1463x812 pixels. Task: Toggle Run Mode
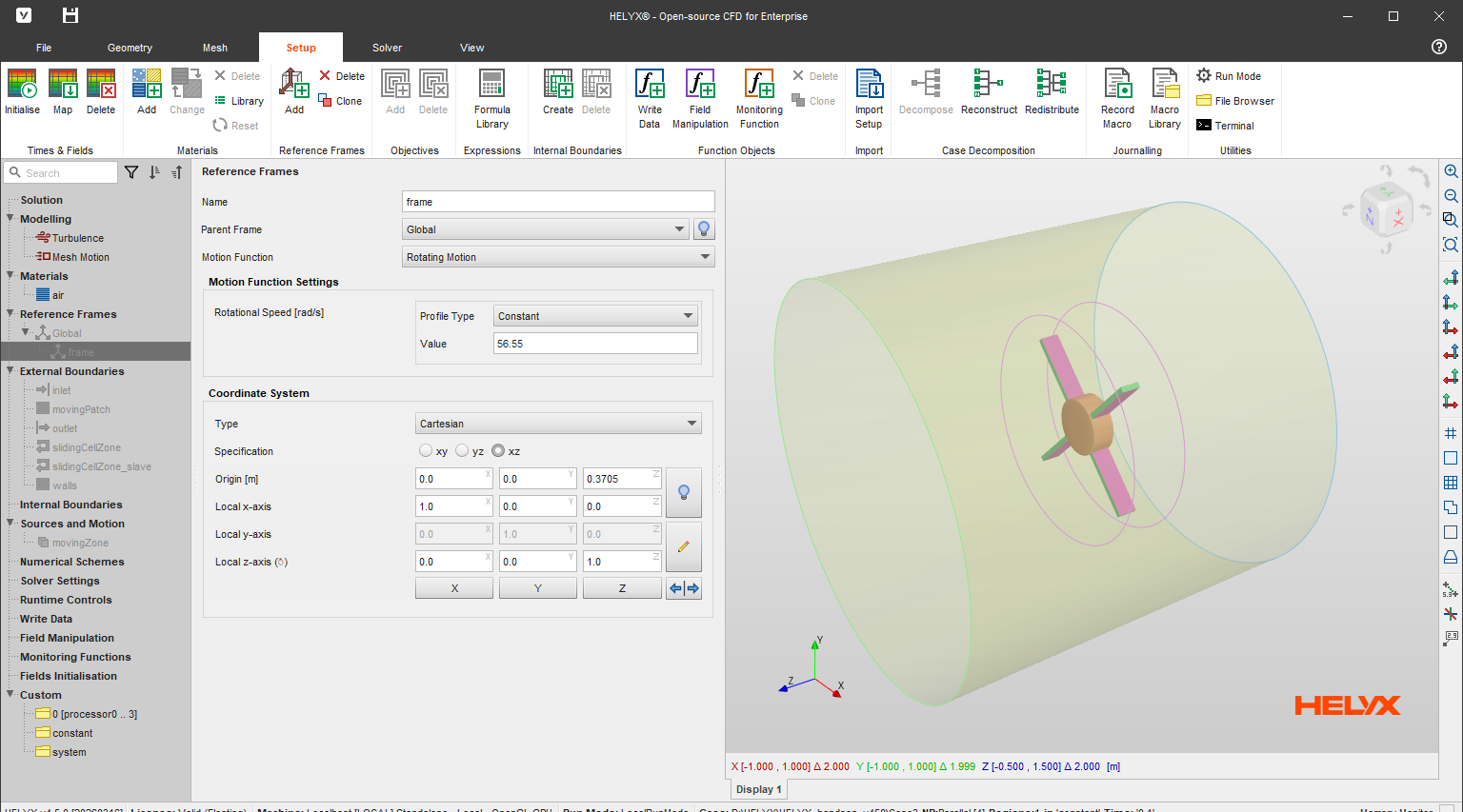pos(1229,76)
